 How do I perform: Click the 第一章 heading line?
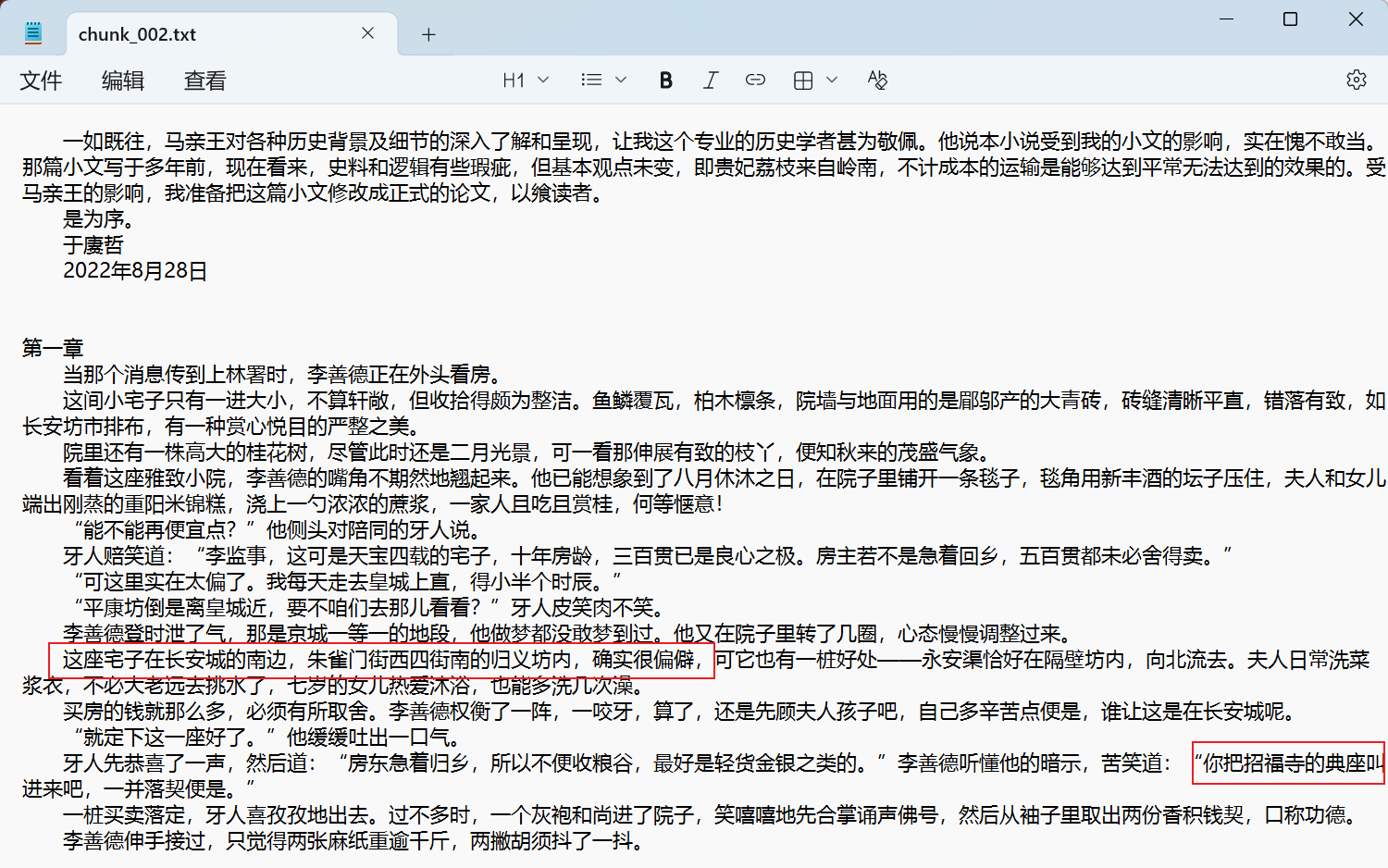point(53,349)
